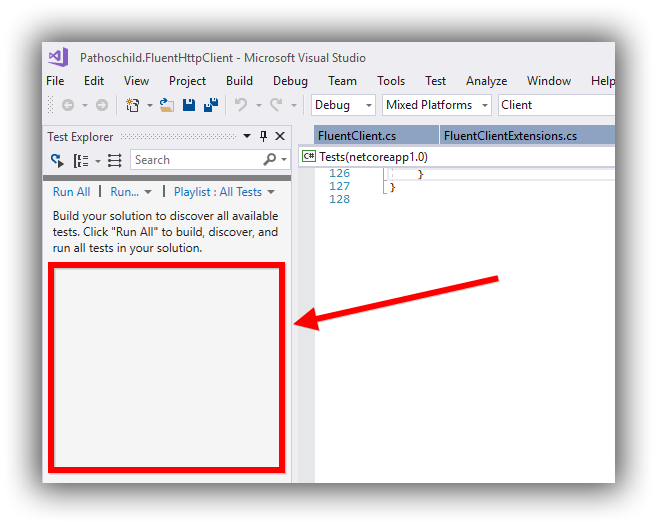Image resolution: width=657 pixels, height=525 pixels.
Task: Open the Debug menu
Action: (290, 81)
